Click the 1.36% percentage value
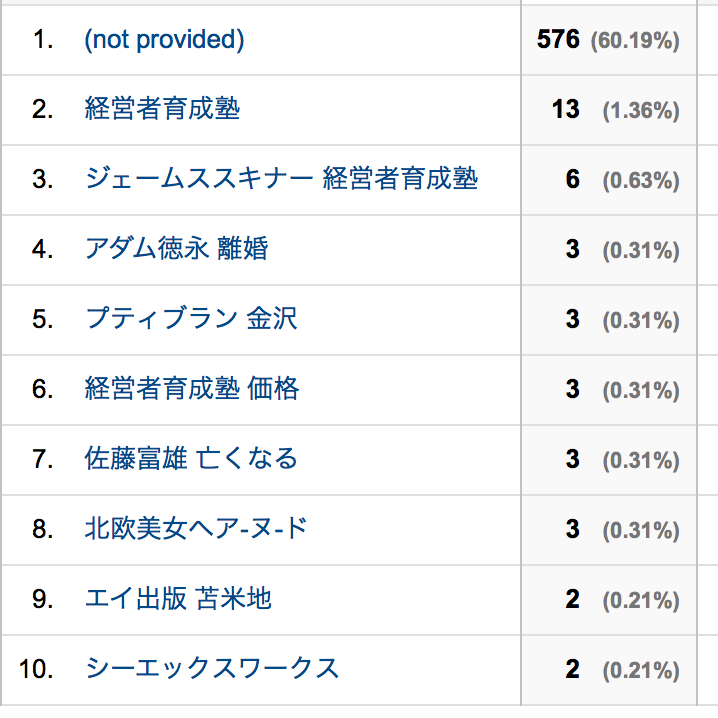Viewport: 718px width, 718px height. coord(641,110)
